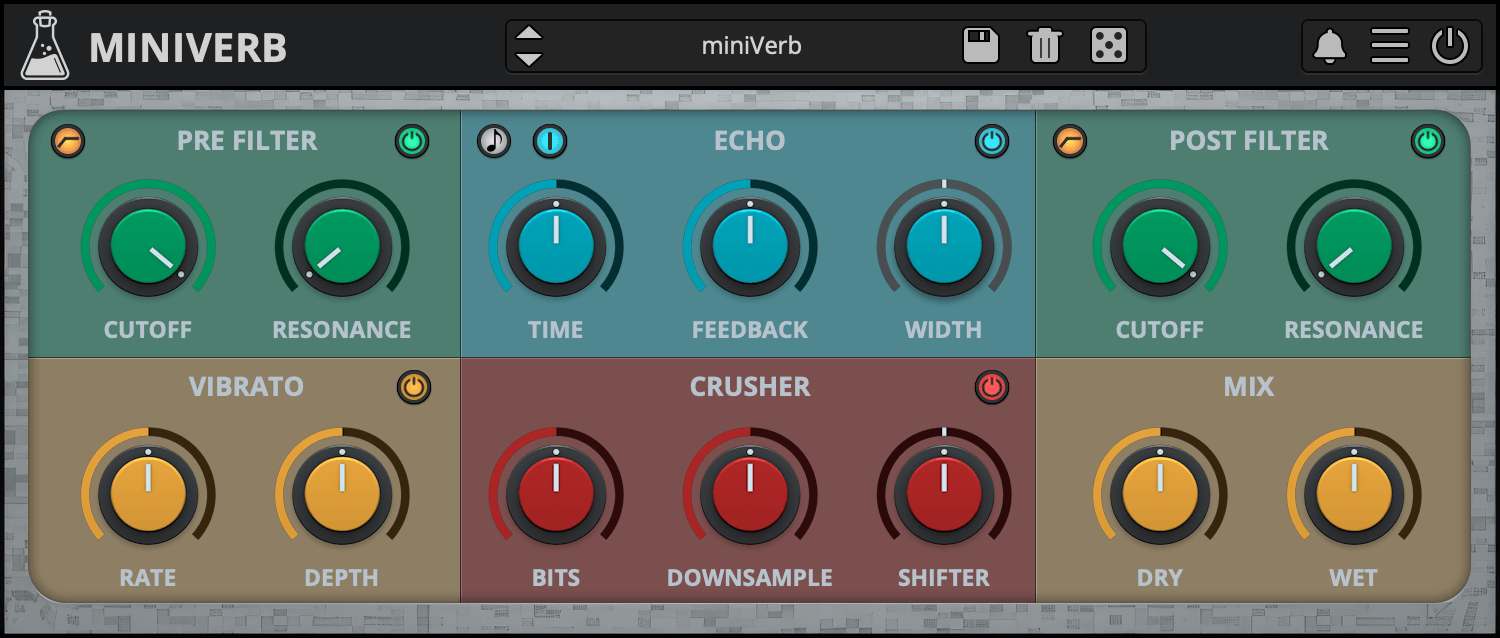Click the flask logo icon
1500x638 pixels.
(46, 46)
